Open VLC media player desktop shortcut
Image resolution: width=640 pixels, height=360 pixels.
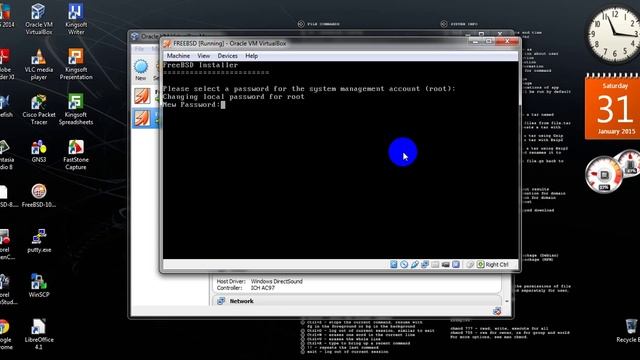(x=38, y=64)
